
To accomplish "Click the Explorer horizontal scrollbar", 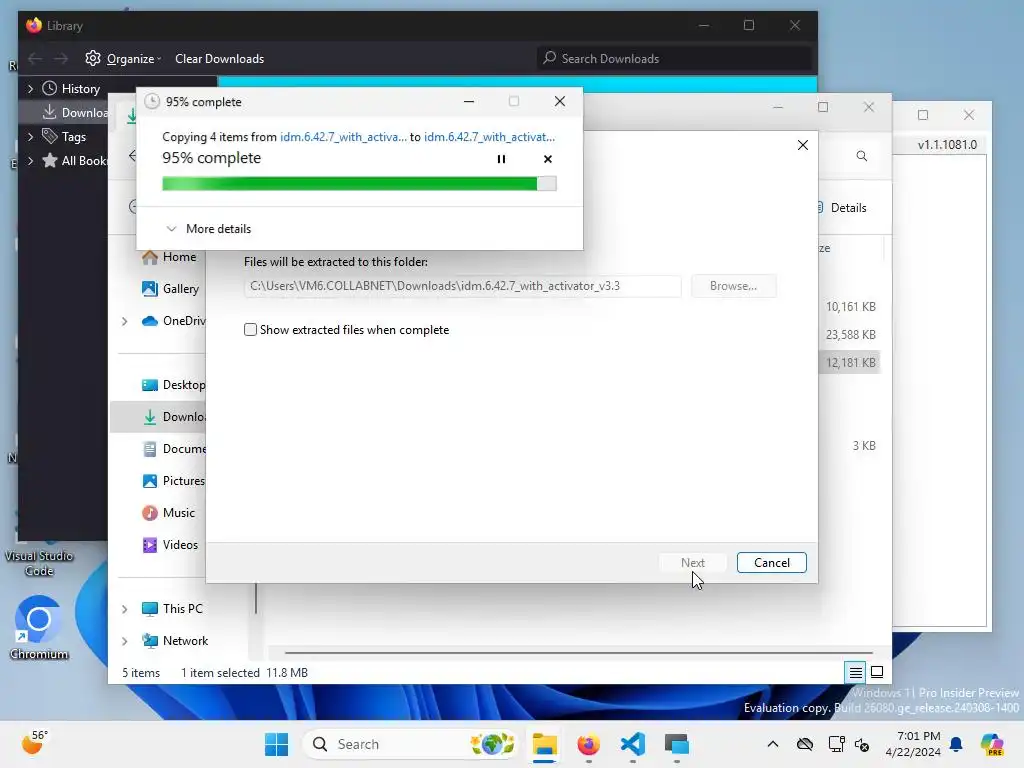I will coord(579,652).
